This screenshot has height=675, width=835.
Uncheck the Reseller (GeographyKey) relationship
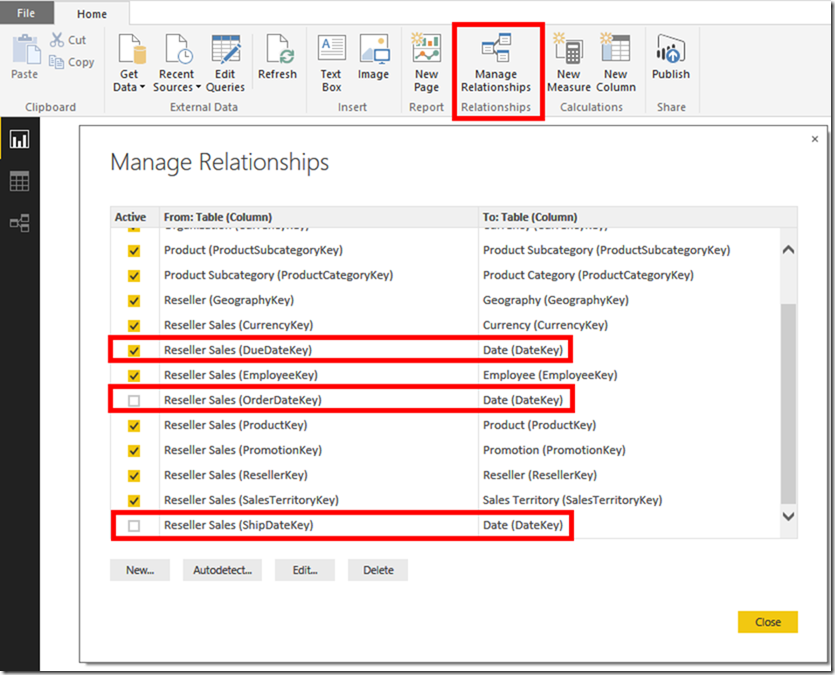pos(134,301)
